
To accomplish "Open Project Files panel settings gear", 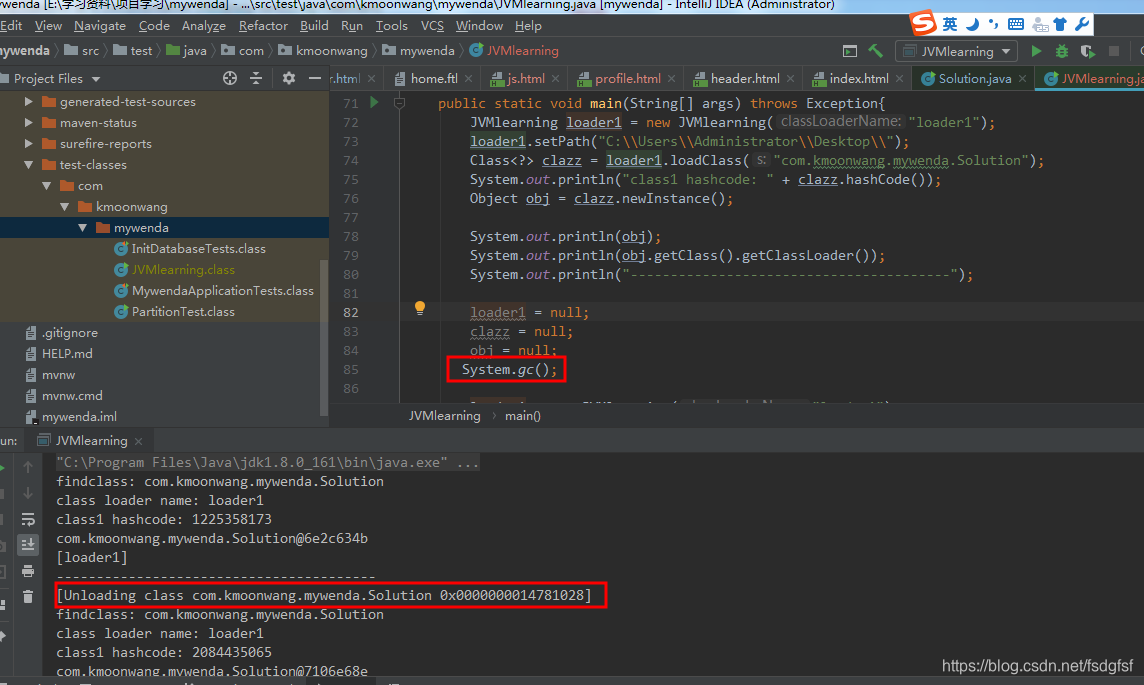I will [x=289, y=78].
